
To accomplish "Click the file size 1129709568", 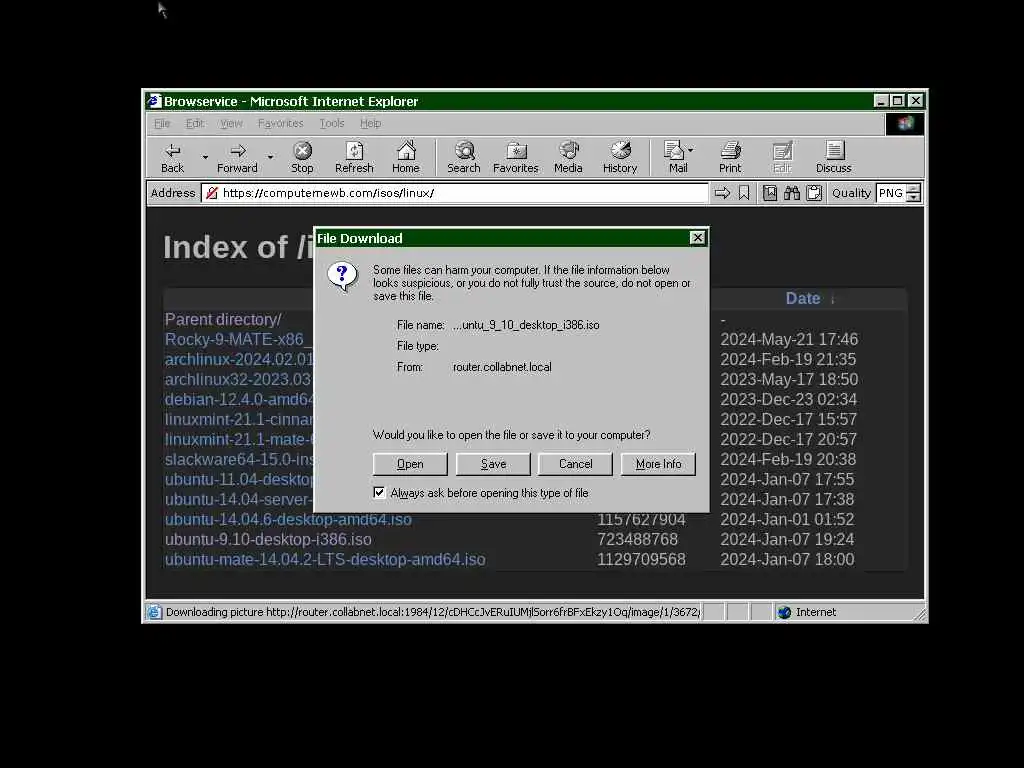I will coord(641,560).
